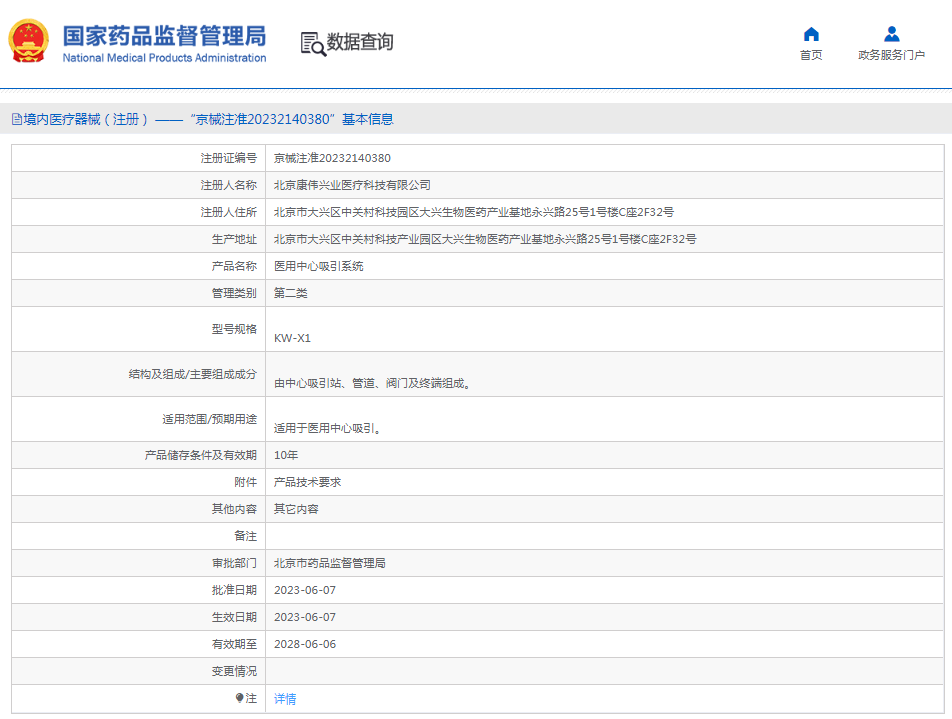Screen dimensions: 952x719
Task: Click the 注册人名称 label
Action: coord(229,185)
